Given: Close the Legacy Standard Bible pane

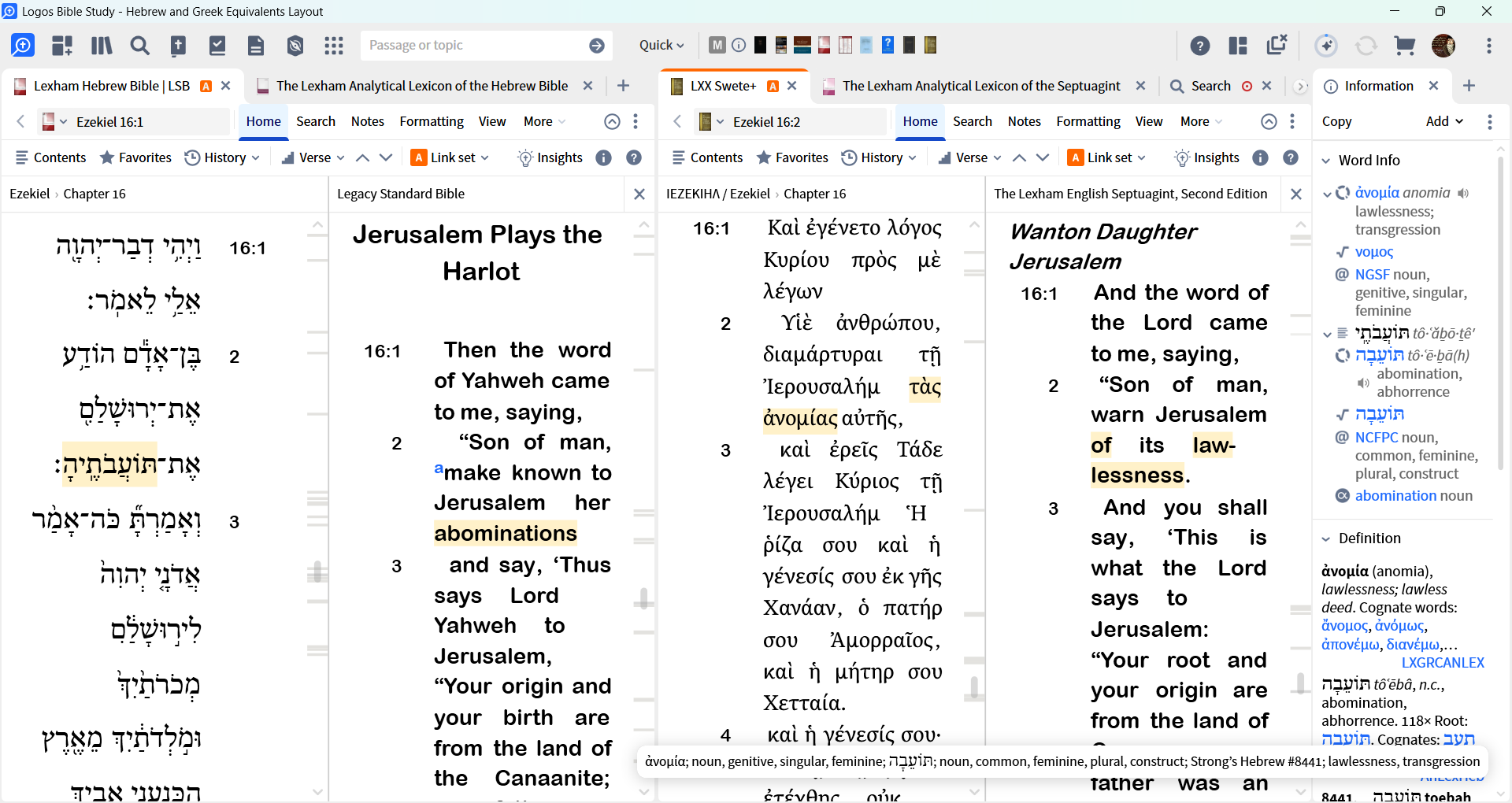Looking at the screenshot, I should click(639, 194).
